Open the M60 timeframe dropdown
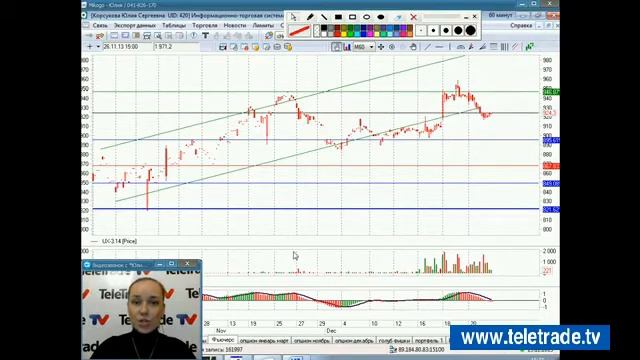Image resolution: width=640 pixels, height=360 pixels. coord(364,47)
